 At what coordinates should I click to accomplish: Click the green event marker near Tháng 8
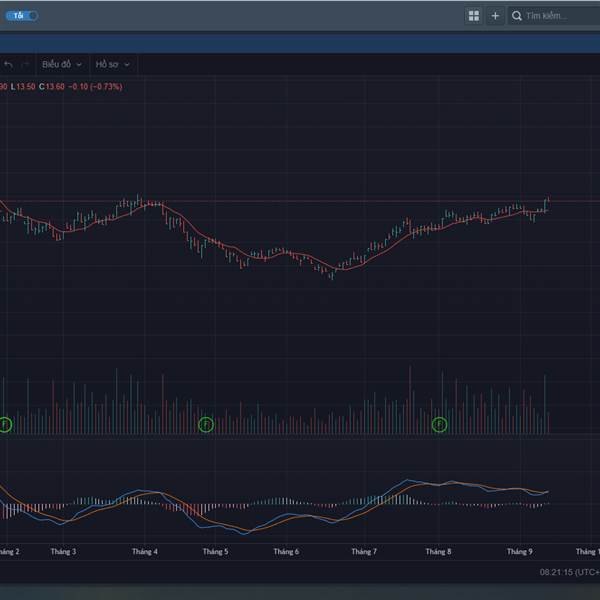point(439,424)
